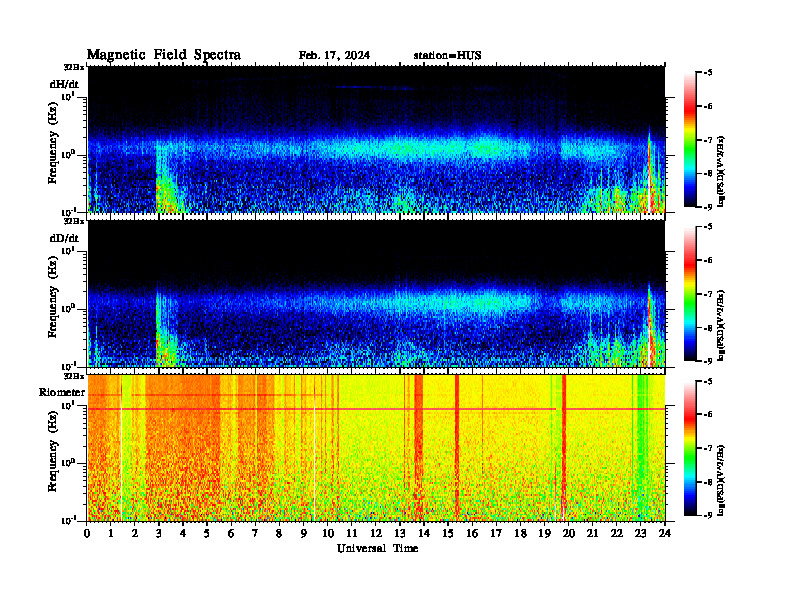792x612 pixels.
Task: Click the "4" hour tick label on time axis
Action: click(183, 533)
